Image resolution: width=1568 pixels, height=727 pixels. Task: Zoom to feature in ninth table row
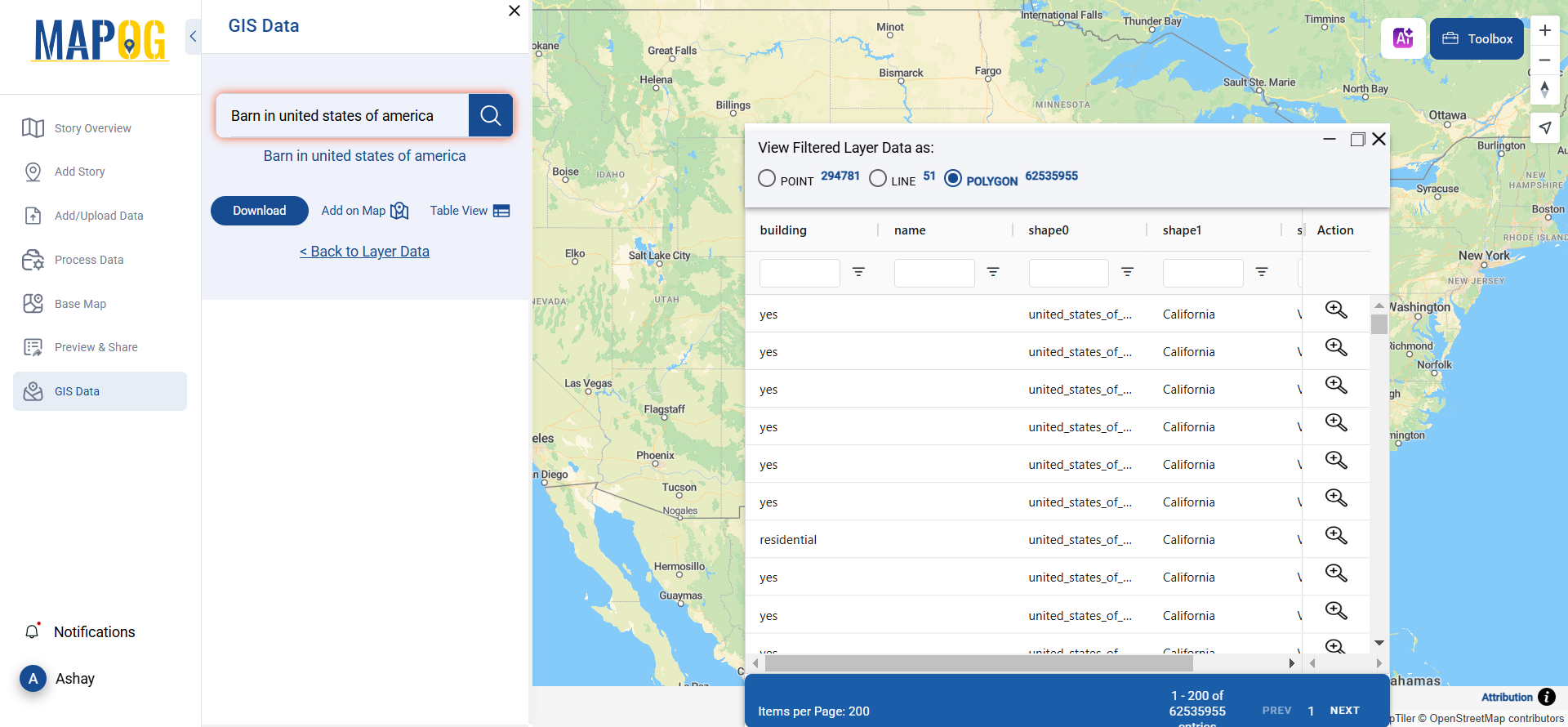pyautogui.click(x=1336, y=610)
